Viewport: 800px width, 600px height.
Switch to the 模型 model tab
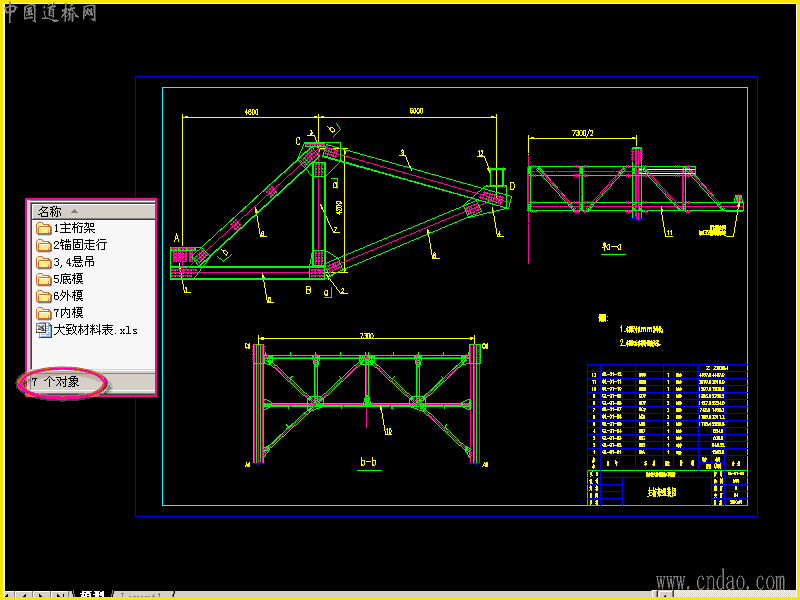(92, 594)
